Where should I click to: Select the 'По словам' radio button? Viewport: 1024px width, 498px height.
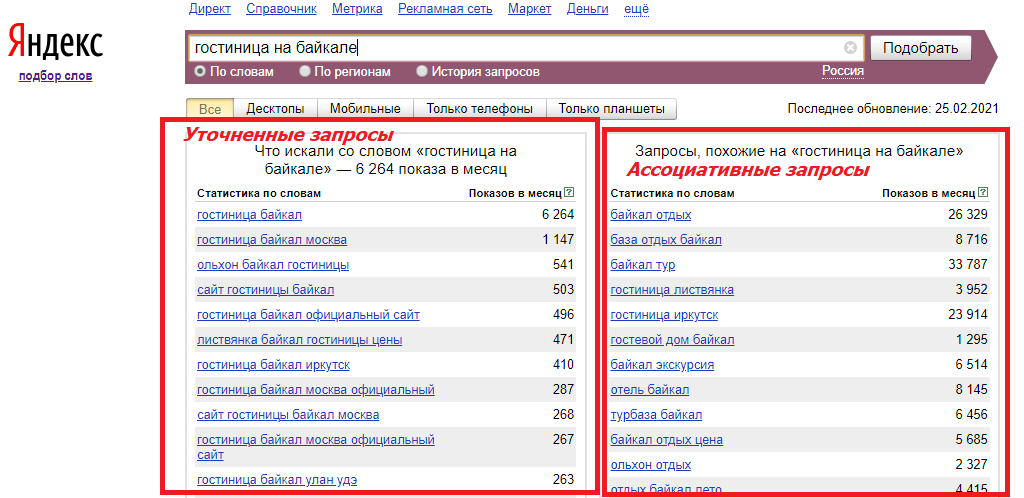(200, 72)
